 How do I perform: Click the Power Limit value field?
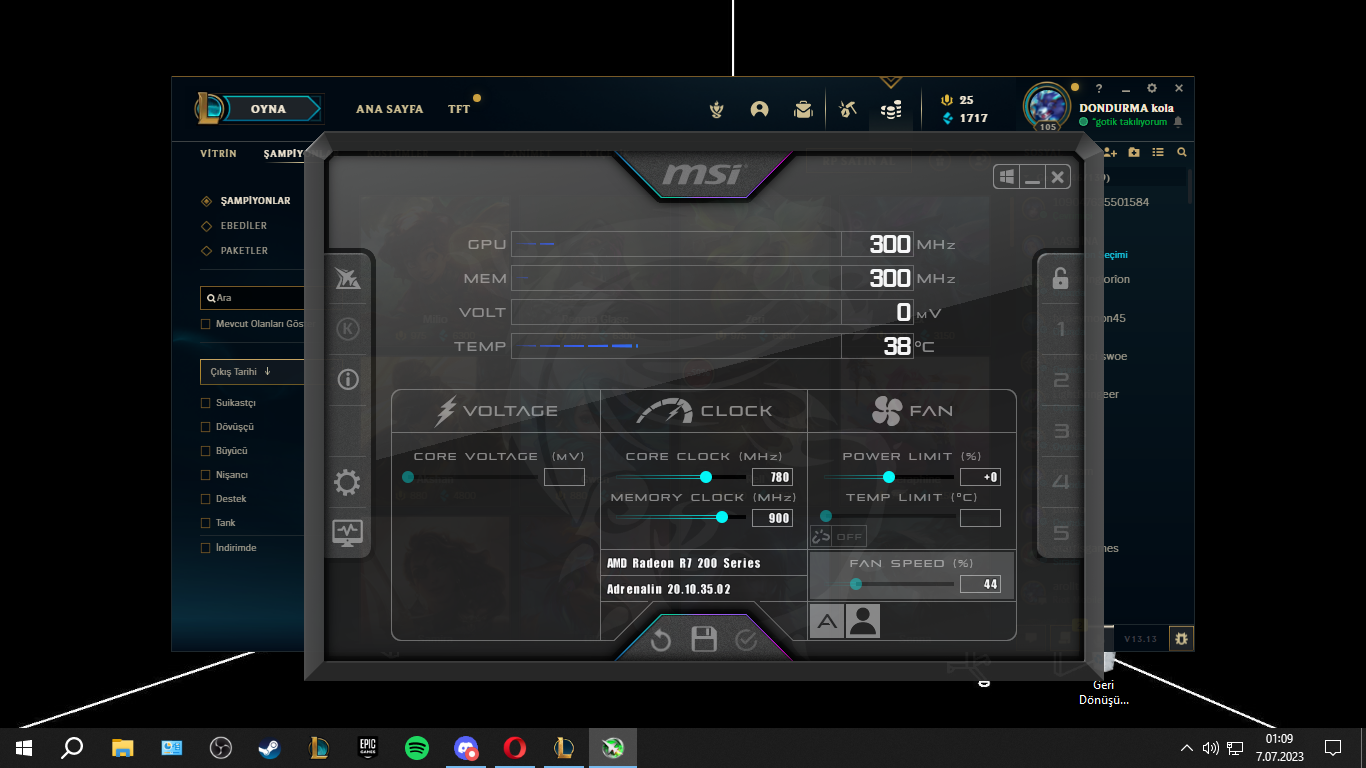click(980, 477)
